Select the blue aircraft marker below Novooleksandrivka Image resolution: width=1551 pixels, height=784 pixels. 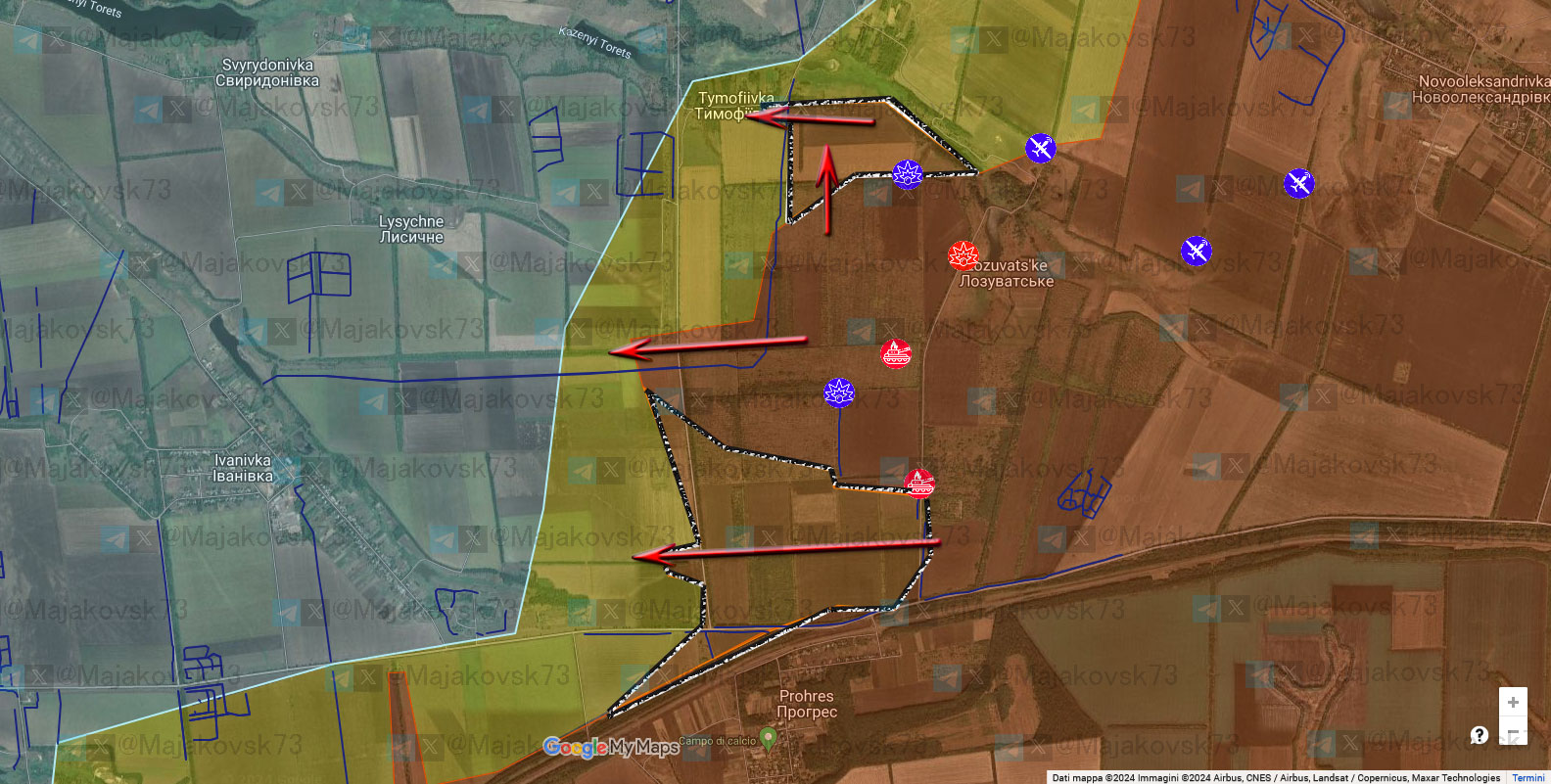click(x=1298, y=183)
